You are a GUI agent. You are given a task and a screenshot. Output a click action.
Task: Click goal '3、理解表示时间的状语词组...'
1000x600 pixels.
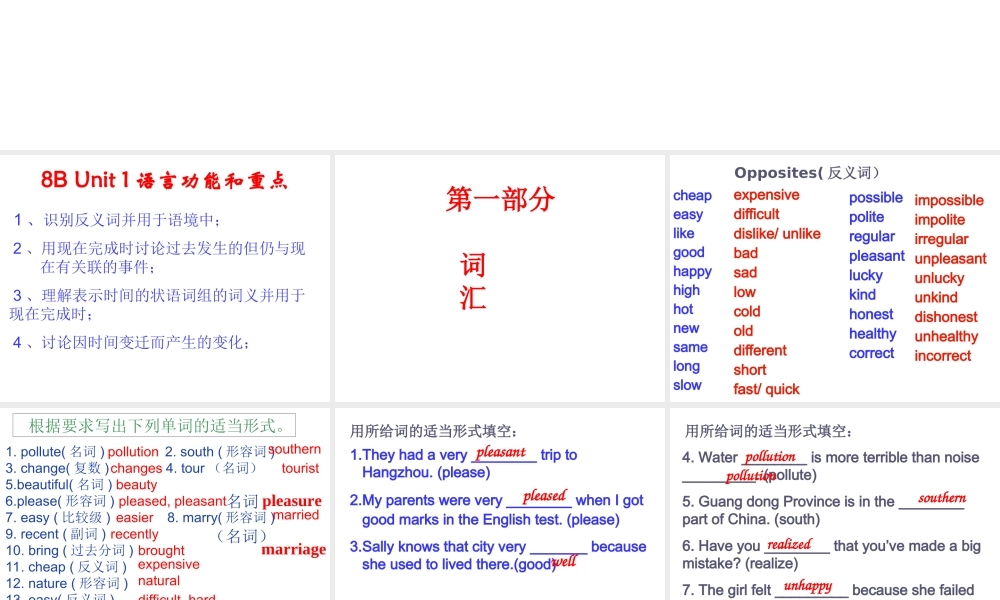point(158,305)
